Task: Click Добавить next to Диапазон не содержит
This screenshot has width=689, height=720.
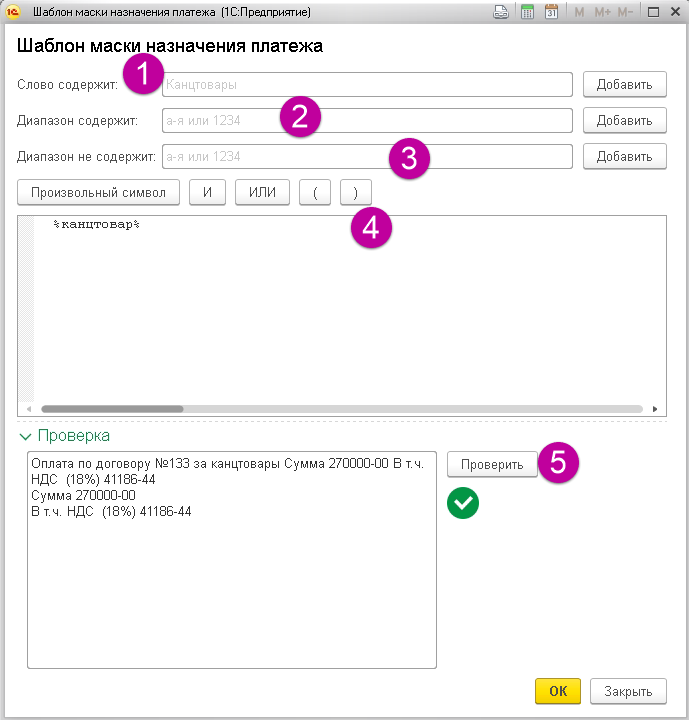Action: tap(624, 157)
